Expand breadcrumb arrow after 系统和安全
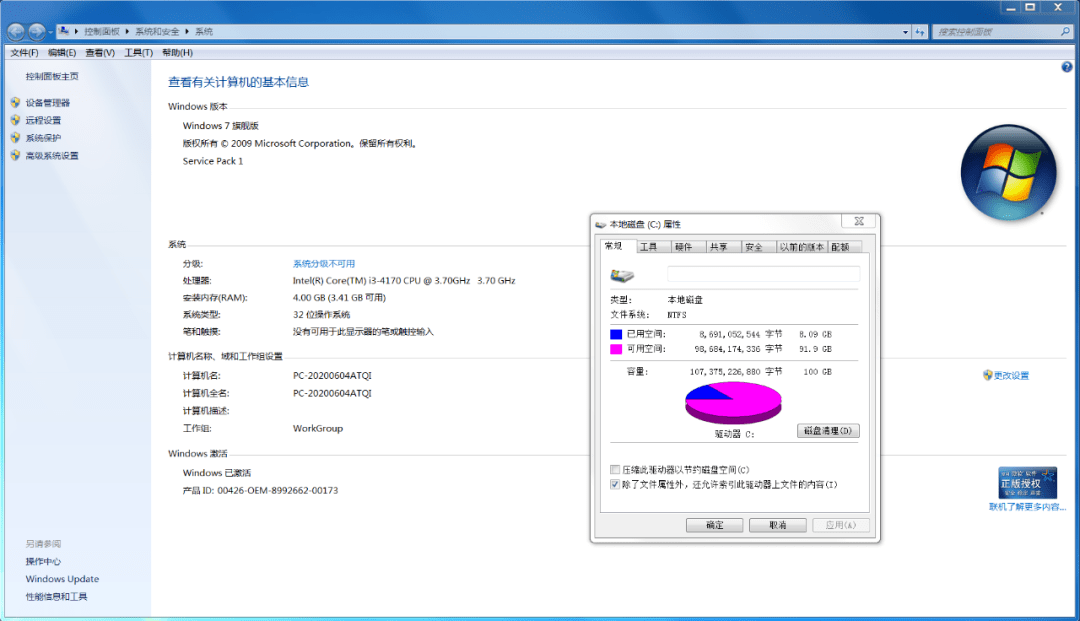Viewport: 1080px width, 621px height. click(187, 32)
